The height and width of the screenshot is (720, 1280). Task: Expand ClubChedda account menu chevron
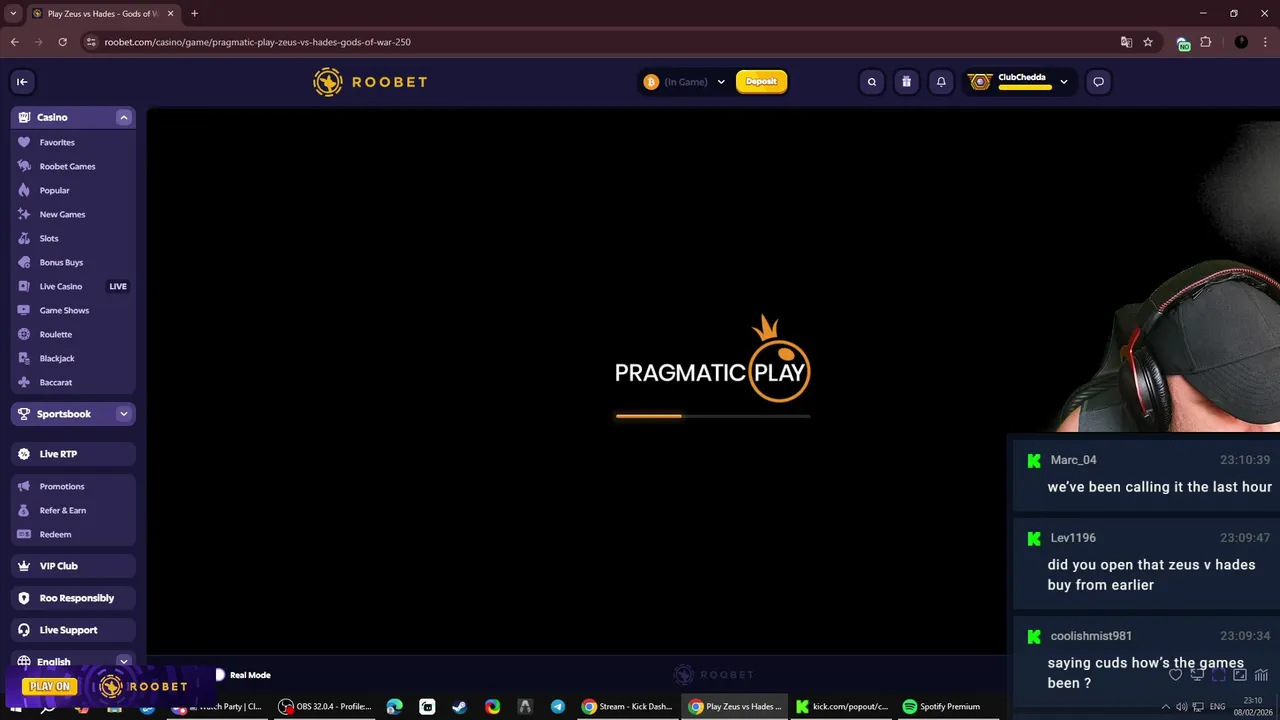tap(1064, 82)
